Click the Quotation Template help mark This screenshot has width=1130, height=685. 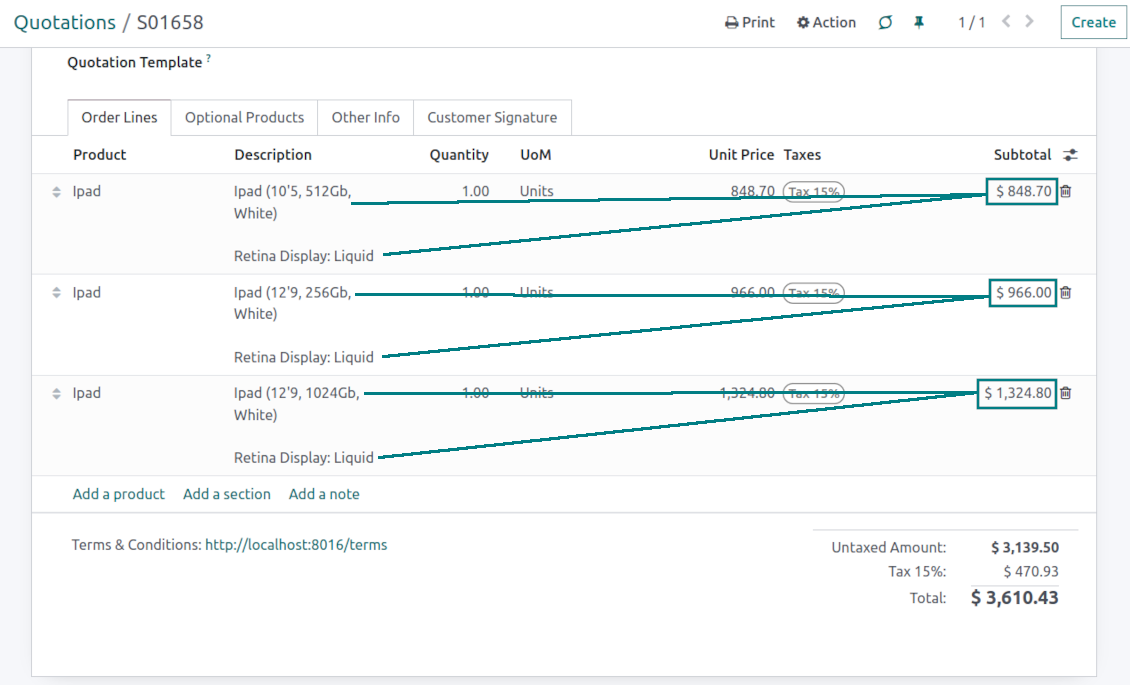point(208,58)
